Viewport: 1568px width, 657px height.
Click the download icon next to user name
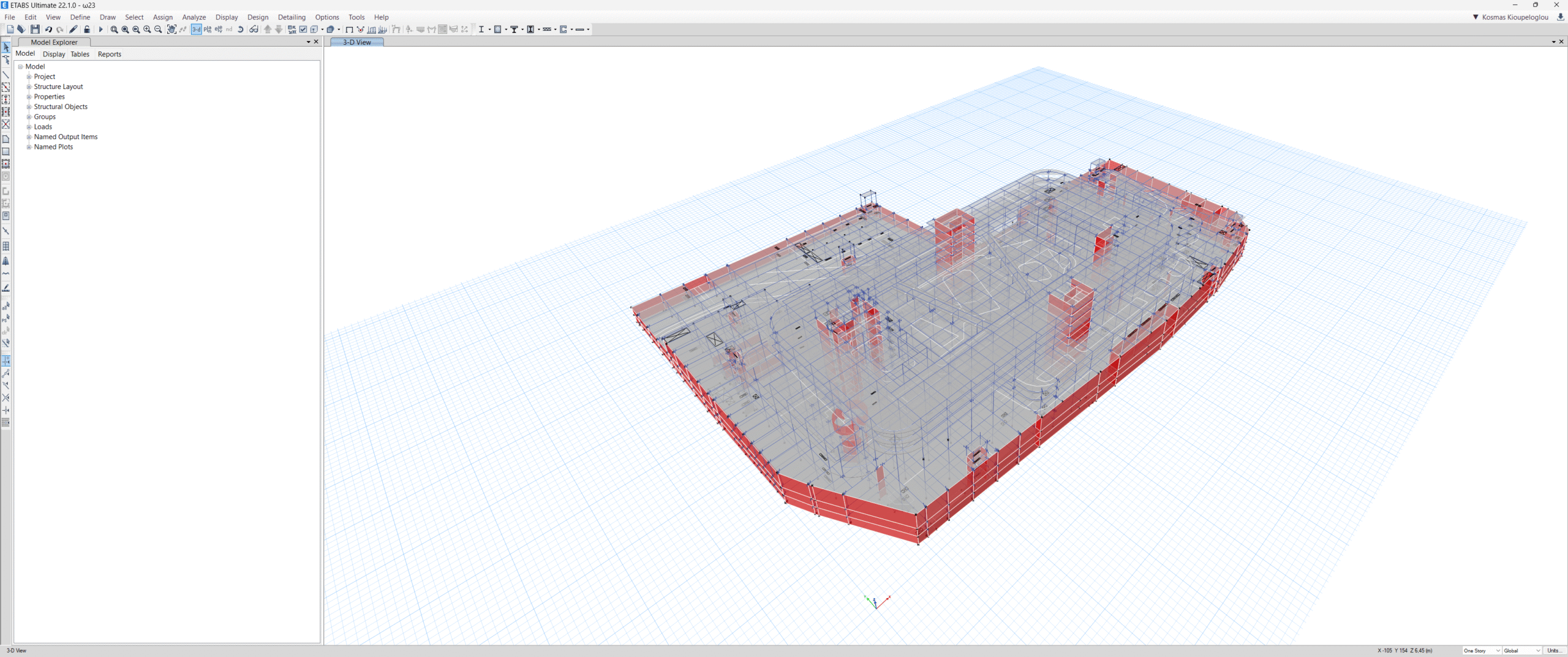pos(1560,17)
